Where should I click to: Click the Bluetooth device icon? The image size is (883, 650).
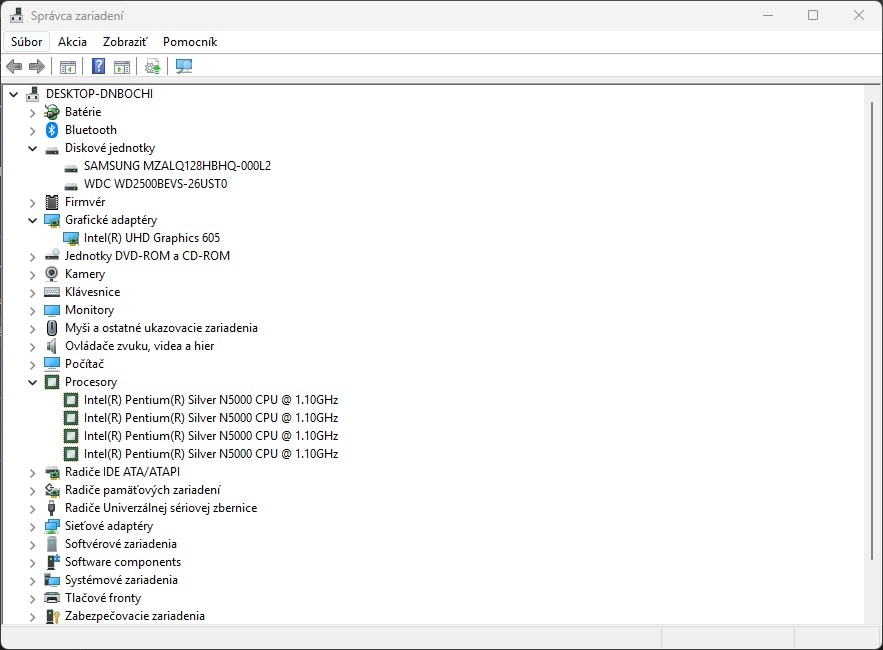pos(51,129)
